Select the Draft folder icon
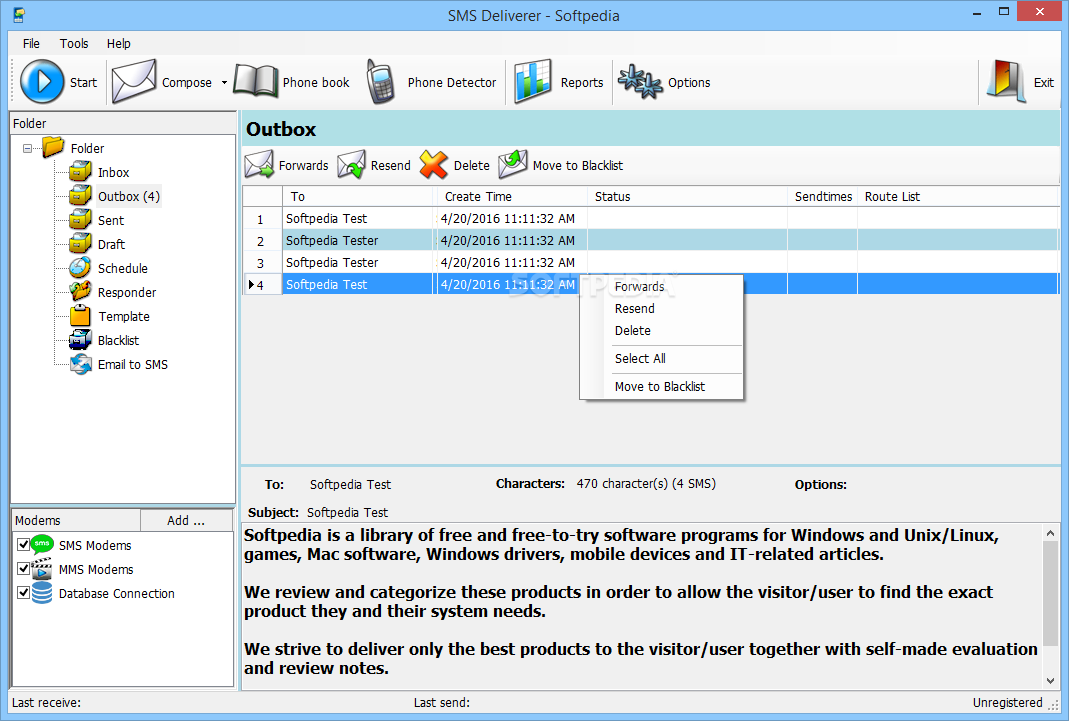Viewport: 1069px width, 721px height. click(80, 243)
